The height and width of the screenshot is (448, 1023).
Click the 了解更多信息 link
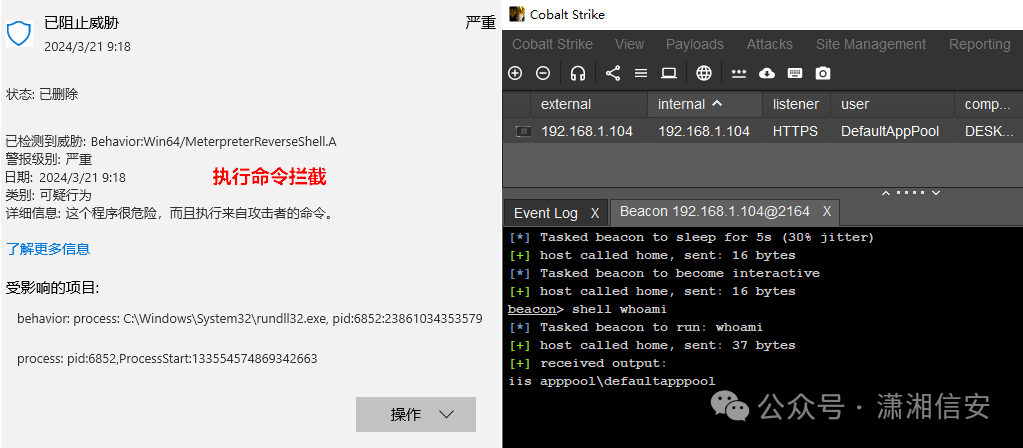tap(48, 249)
